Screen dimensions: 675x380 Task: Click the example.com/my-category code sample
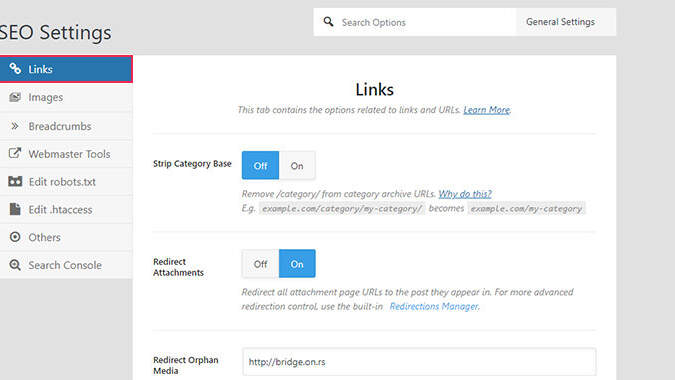coord(526,208)
